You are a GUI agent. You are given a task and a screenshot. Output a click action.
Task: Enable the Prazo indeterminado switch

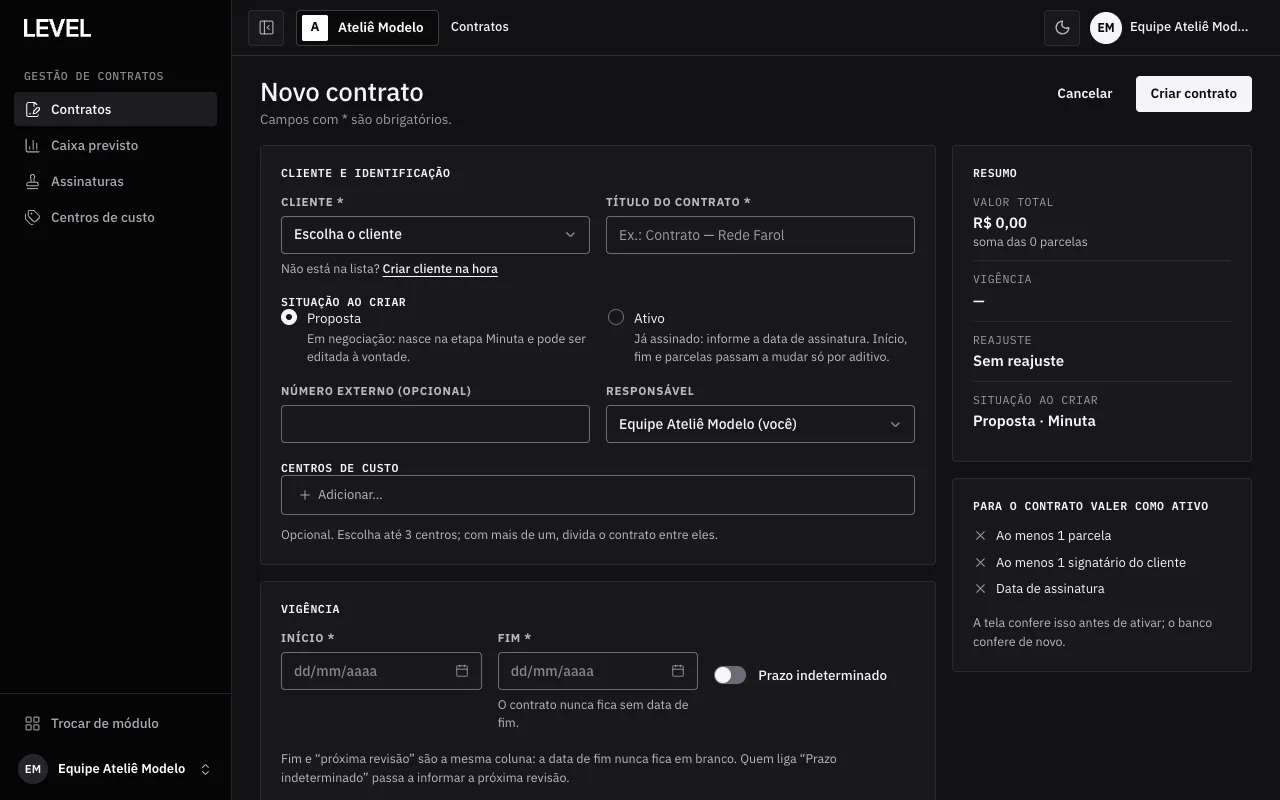click(730, 675)
